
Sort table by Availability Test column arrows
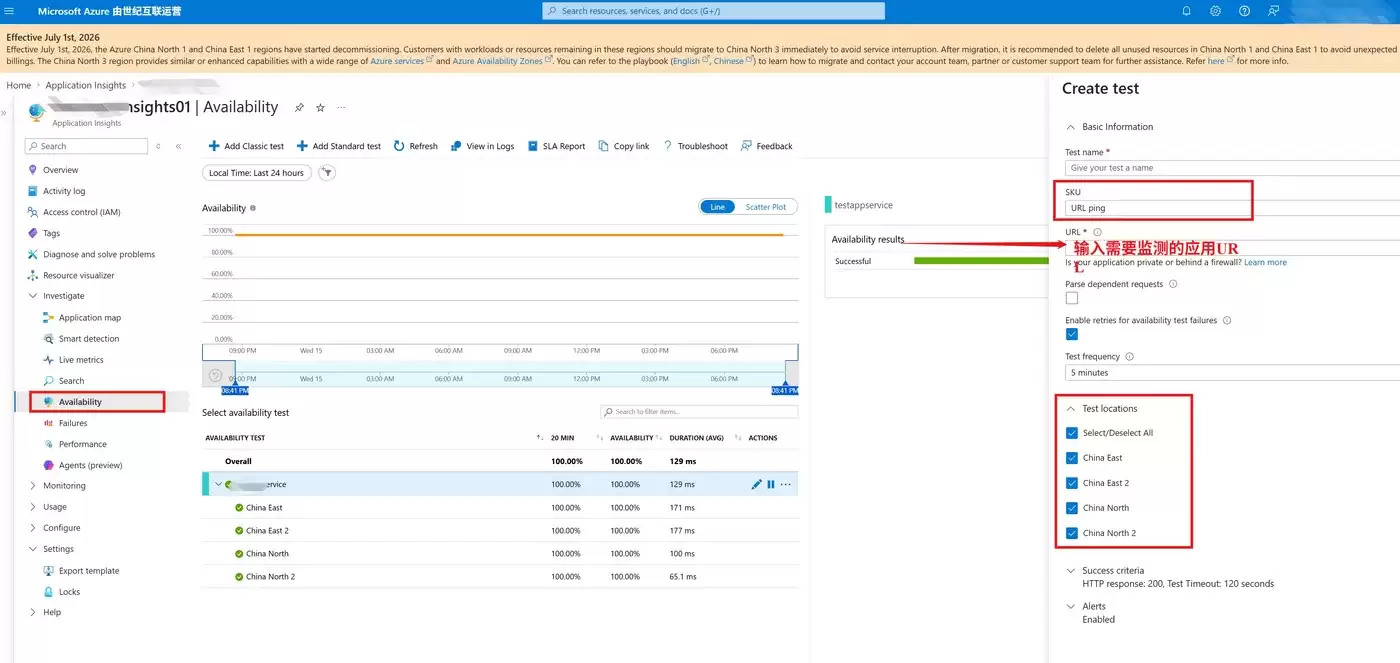coord(540,438)
